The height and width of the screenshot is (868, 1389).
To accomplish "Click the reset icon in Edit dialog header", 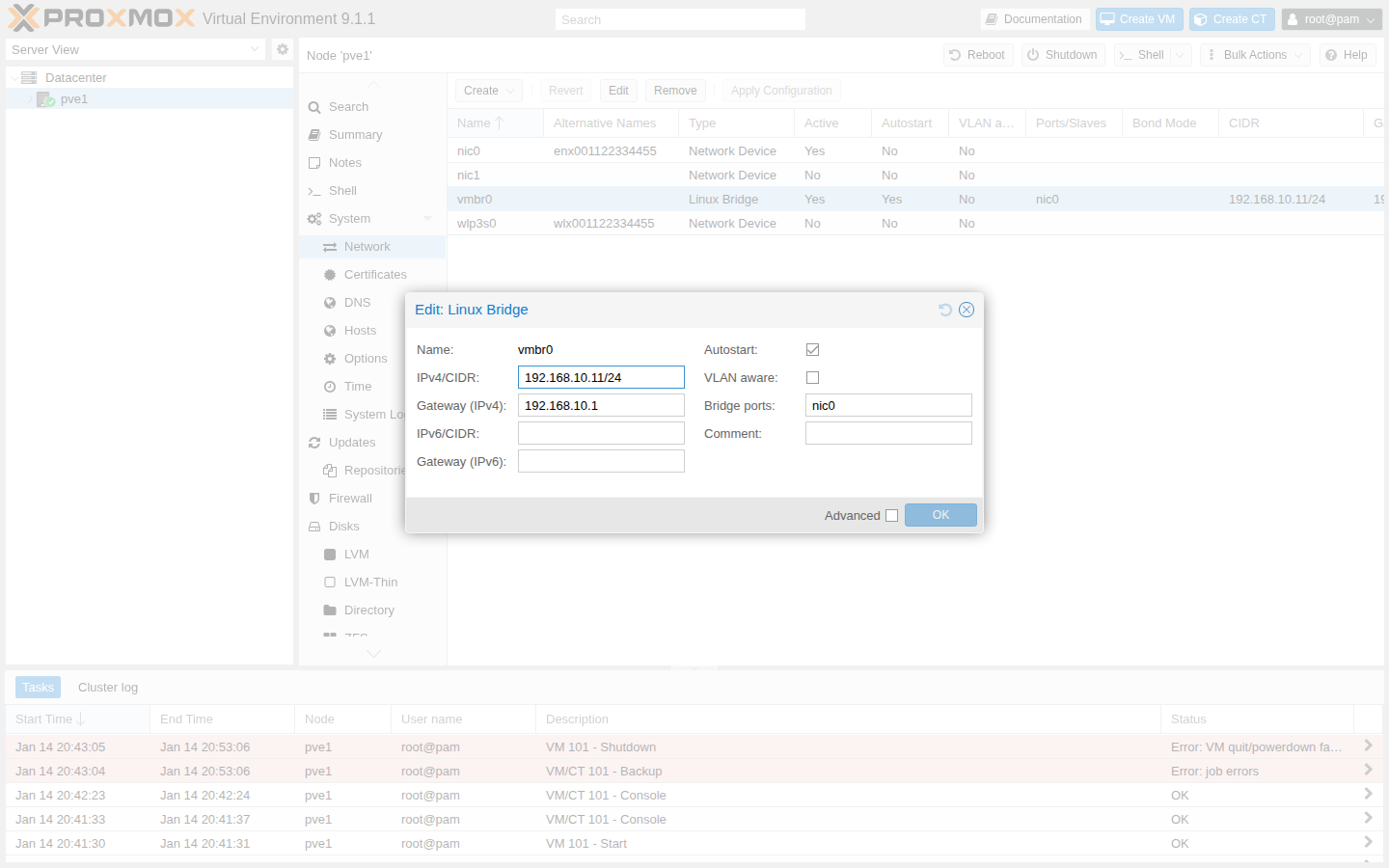I will point(945,310).
